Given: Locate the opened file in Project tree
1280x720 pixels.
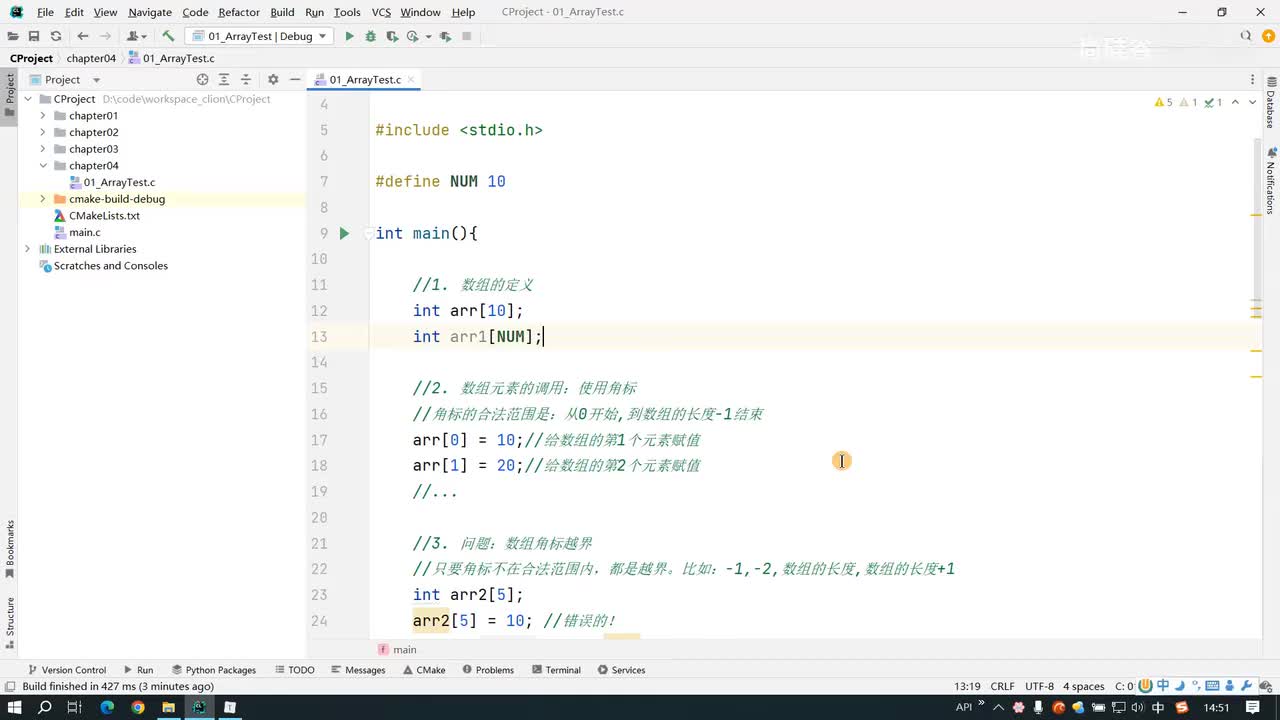Looking at the screenshot, I should pyautogui.click(x=202, y=79).
